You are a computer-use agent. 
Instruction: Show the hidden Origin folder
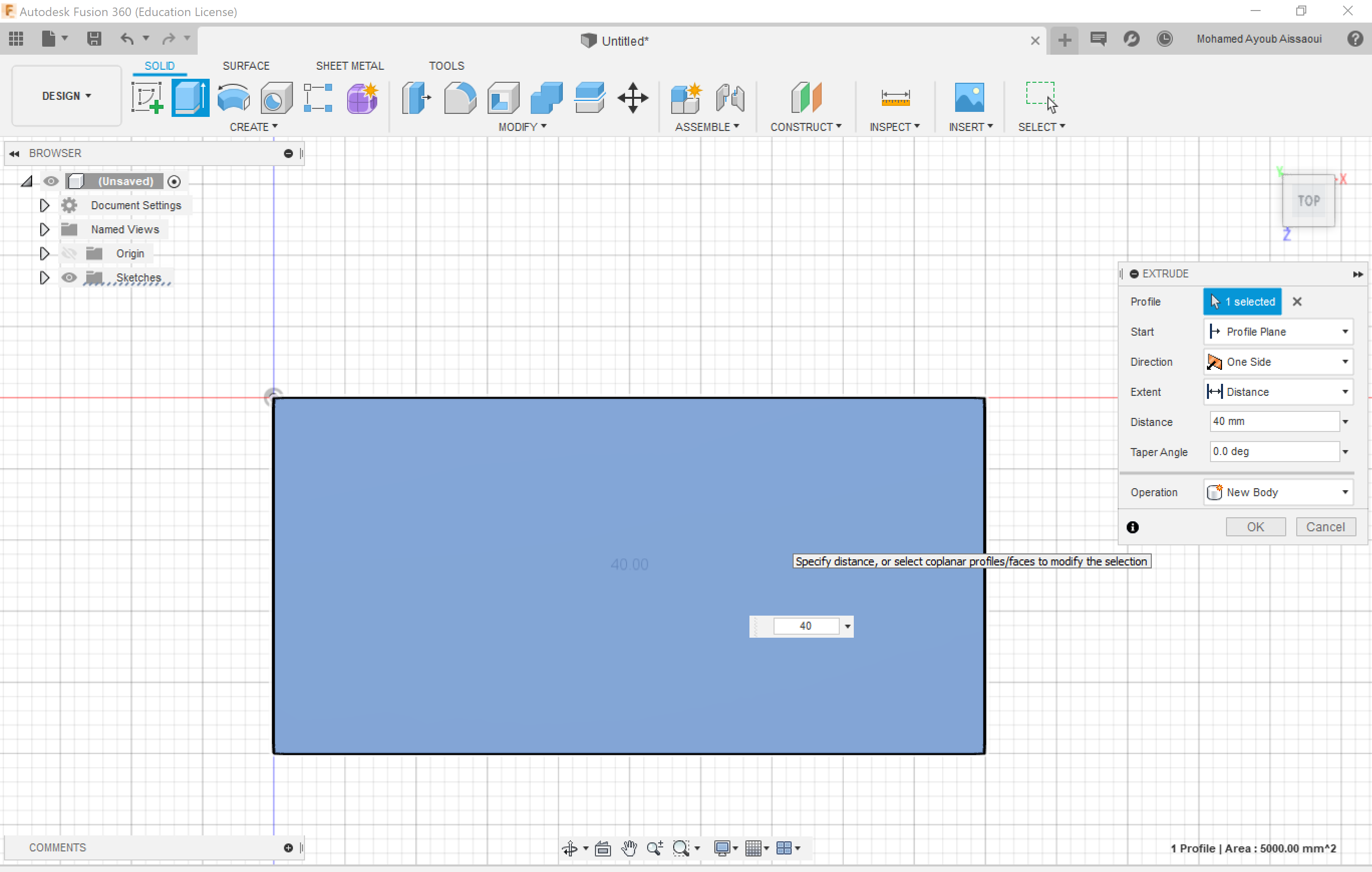tap(69, 253)
